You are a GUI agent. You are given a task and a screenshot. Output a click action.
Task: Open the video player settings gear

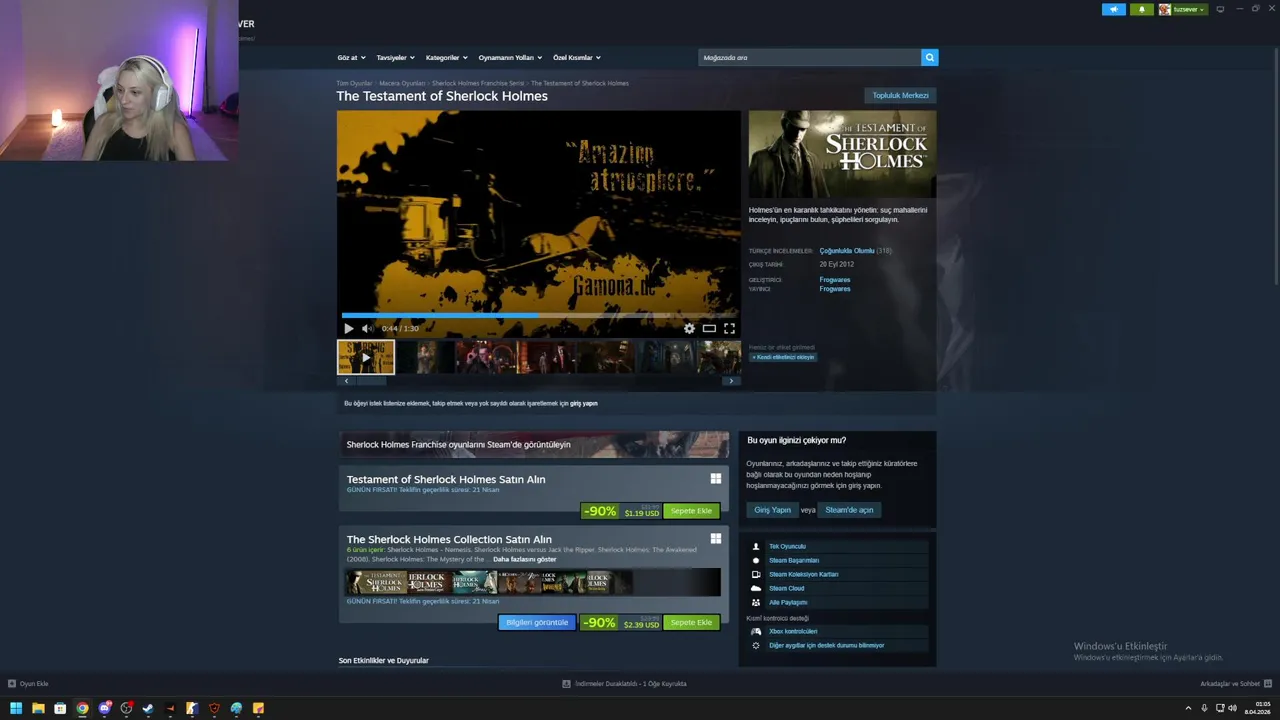689,328
